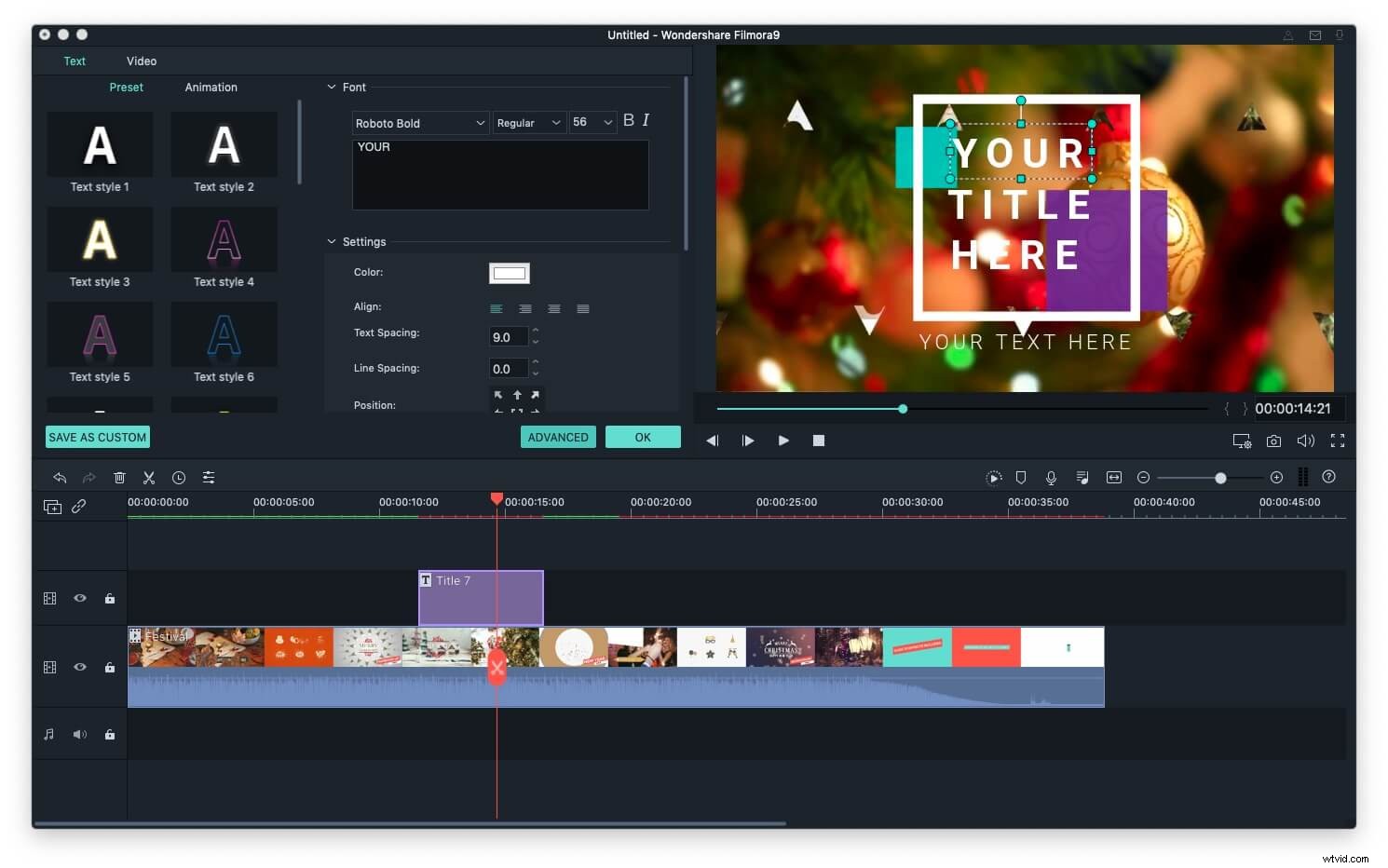Open the font size 56 dropdown
This screenshot has width=1388, height=868.
(x=592, y=122)
